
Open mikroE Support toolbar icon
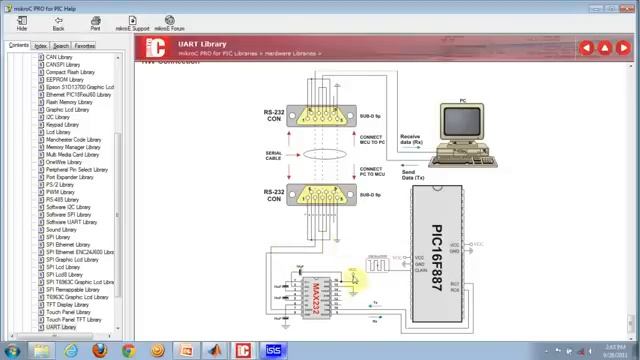pos(132,23)
